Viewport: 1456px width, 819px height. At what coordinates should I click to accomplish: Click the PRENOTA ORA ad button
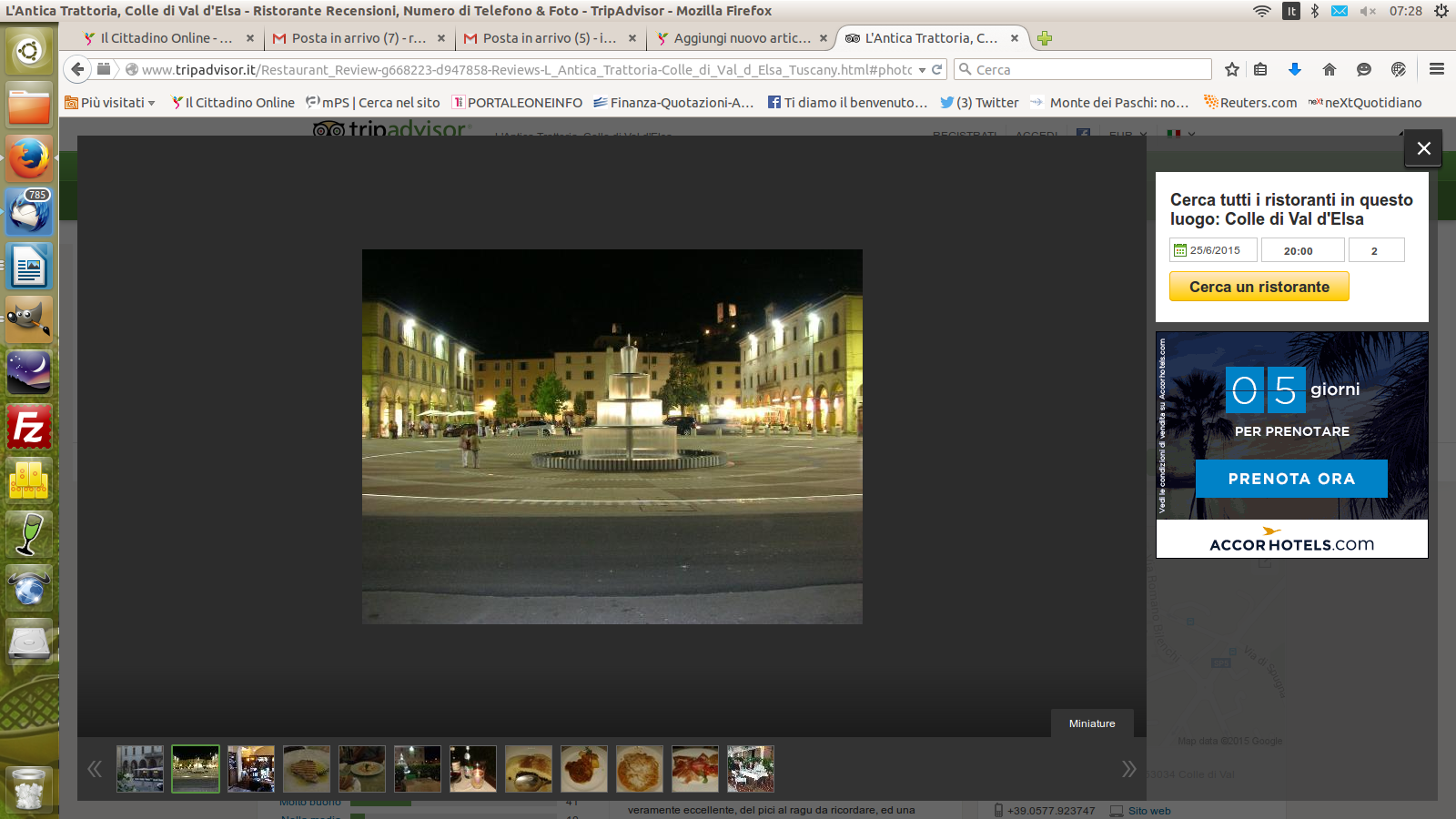coord(1291,479)
